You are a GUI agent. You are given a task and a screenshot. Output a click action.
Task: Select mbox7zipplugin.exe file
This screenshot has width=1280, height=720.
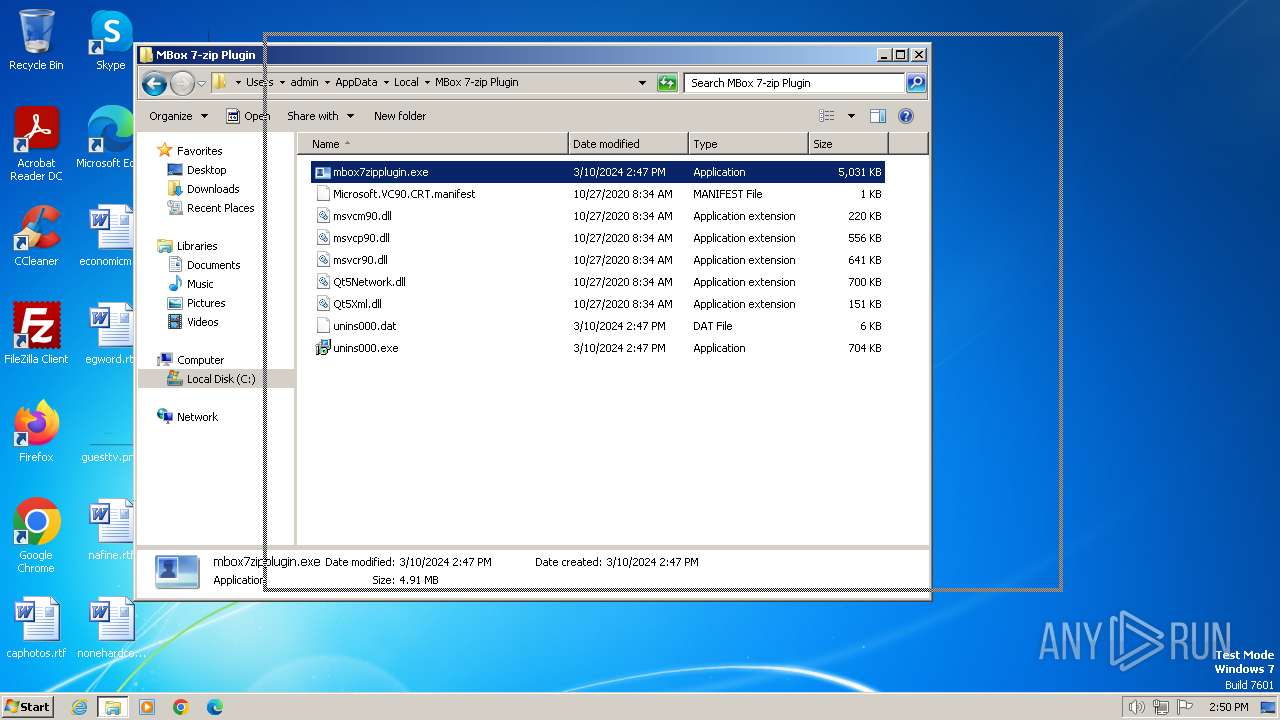pos(597,172)
